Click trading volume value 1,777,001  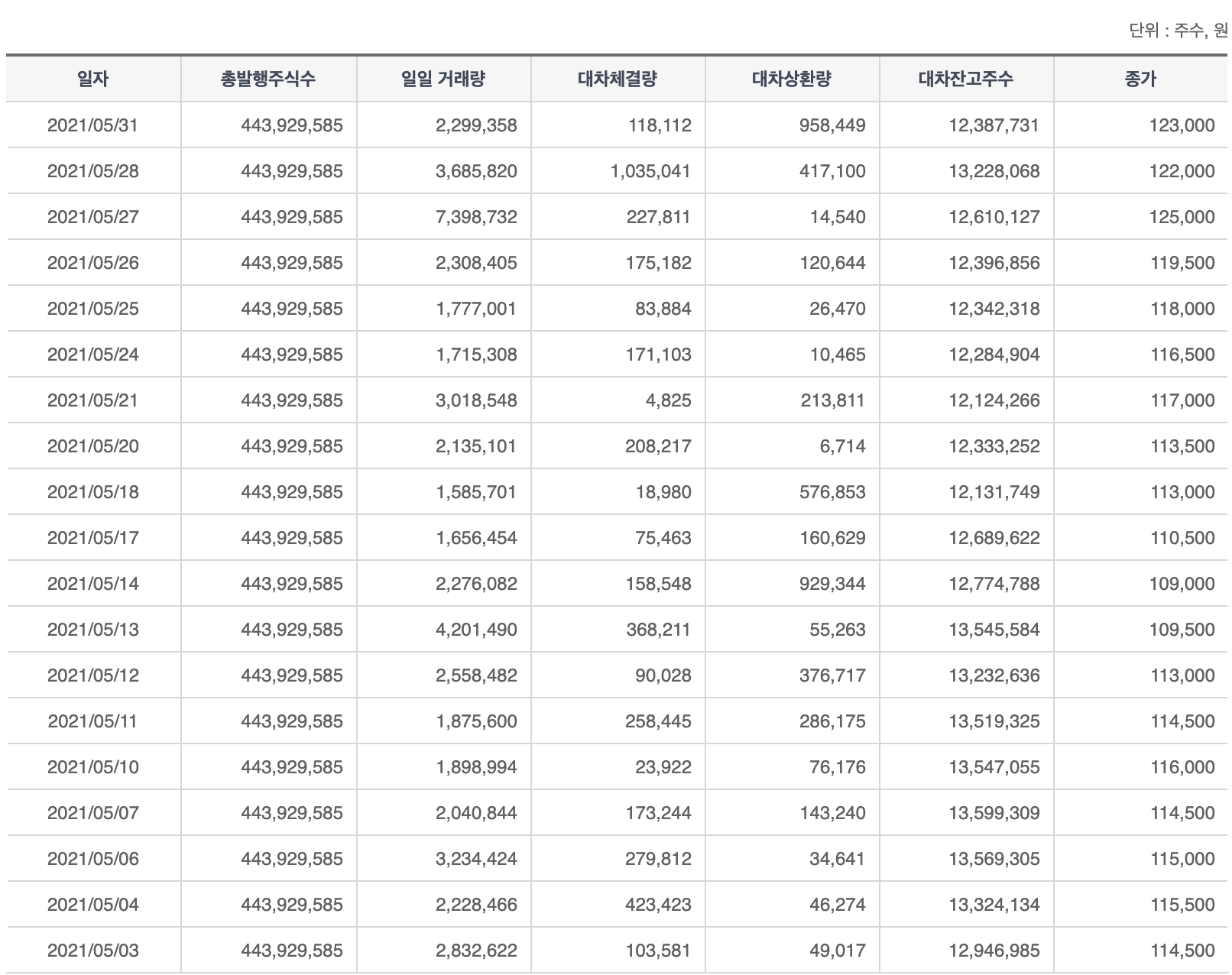pos(476,309)
